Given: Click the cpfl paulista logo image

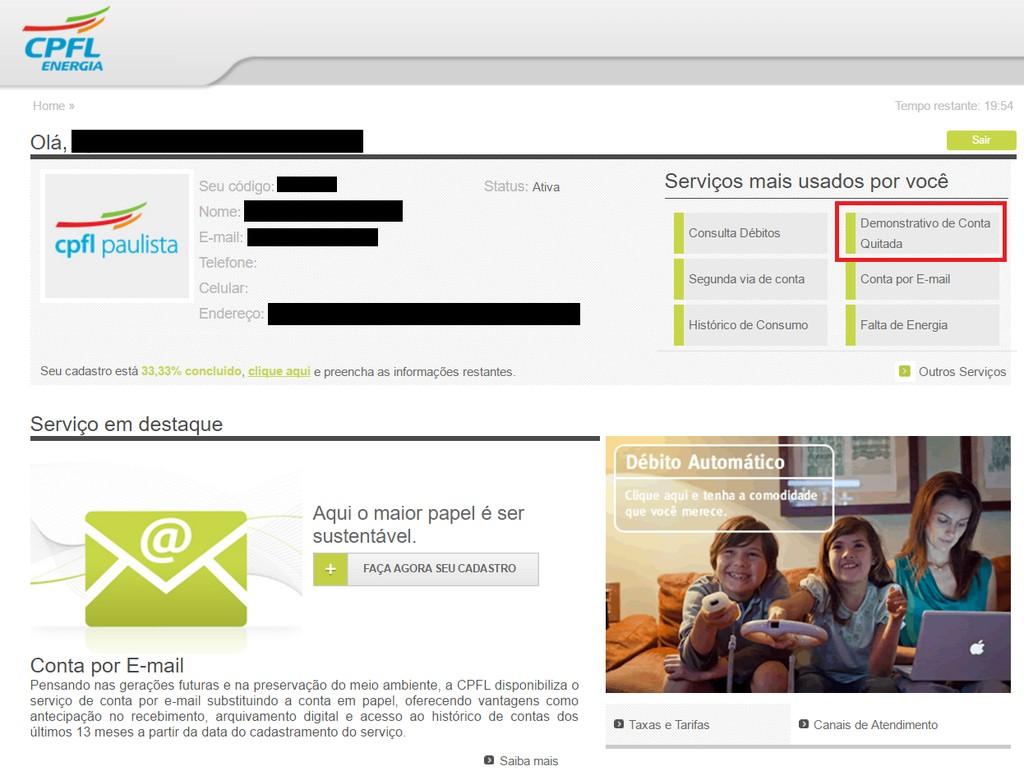Looking at the screenshot, I should pyautogui.click(x=116, y=236).
